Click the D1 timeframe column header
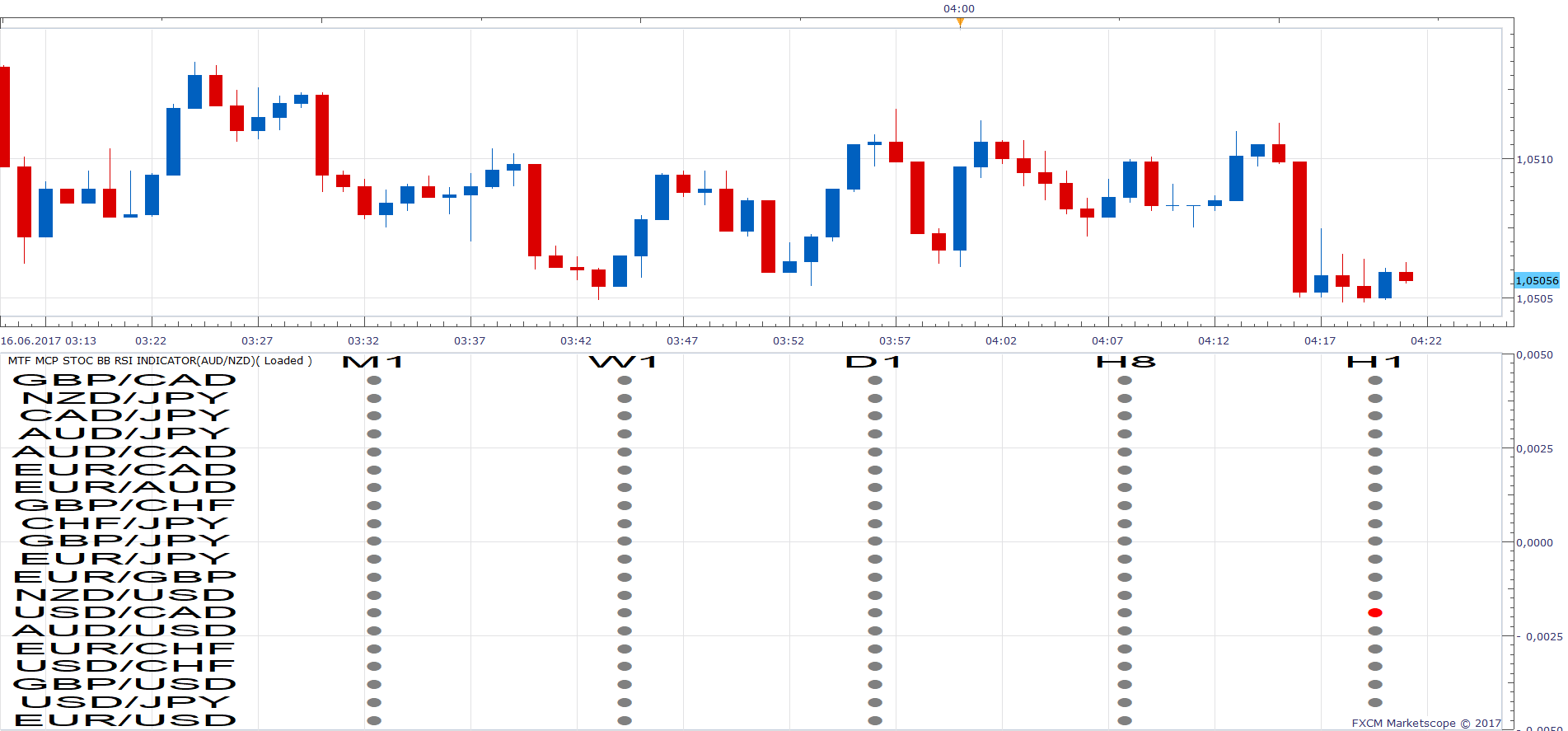 [874, 362]
